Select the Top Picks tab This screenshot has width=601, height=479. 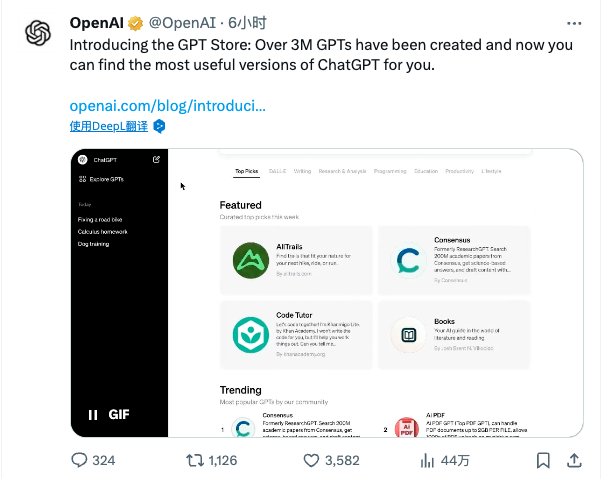[246, 171]
